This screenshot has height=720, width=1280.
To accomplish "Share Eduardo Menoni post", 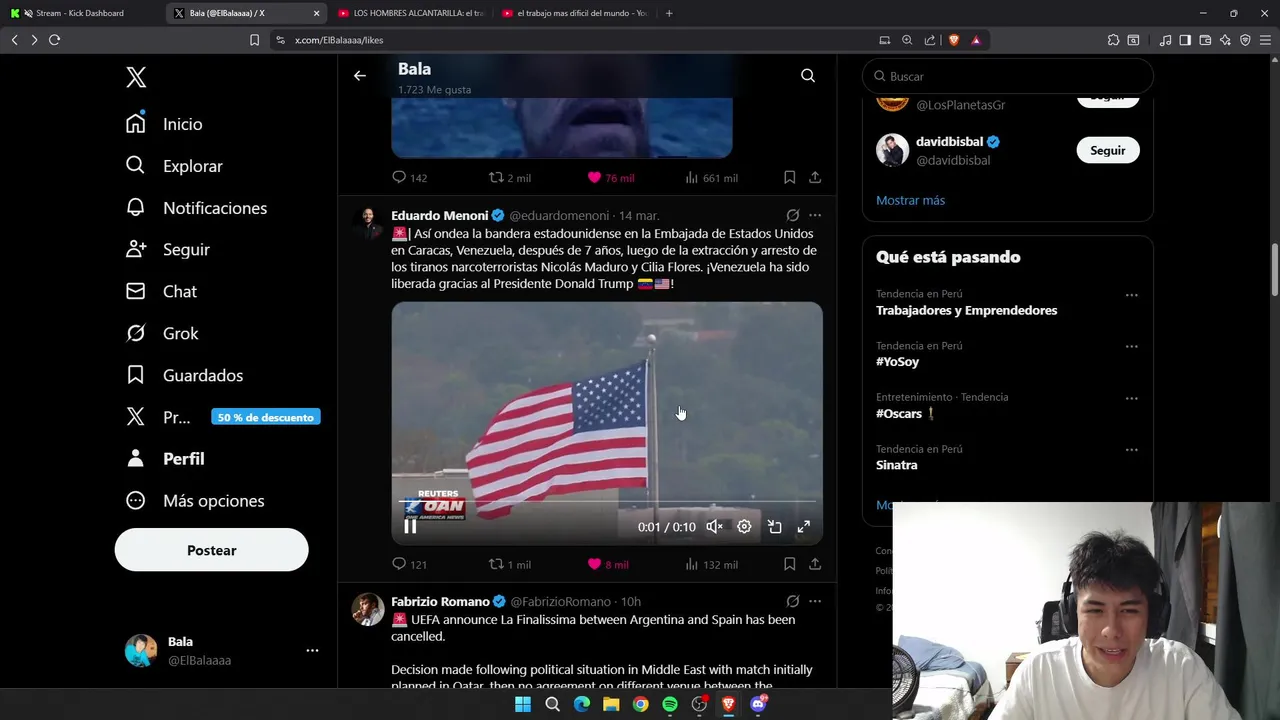I will point(815,564).
